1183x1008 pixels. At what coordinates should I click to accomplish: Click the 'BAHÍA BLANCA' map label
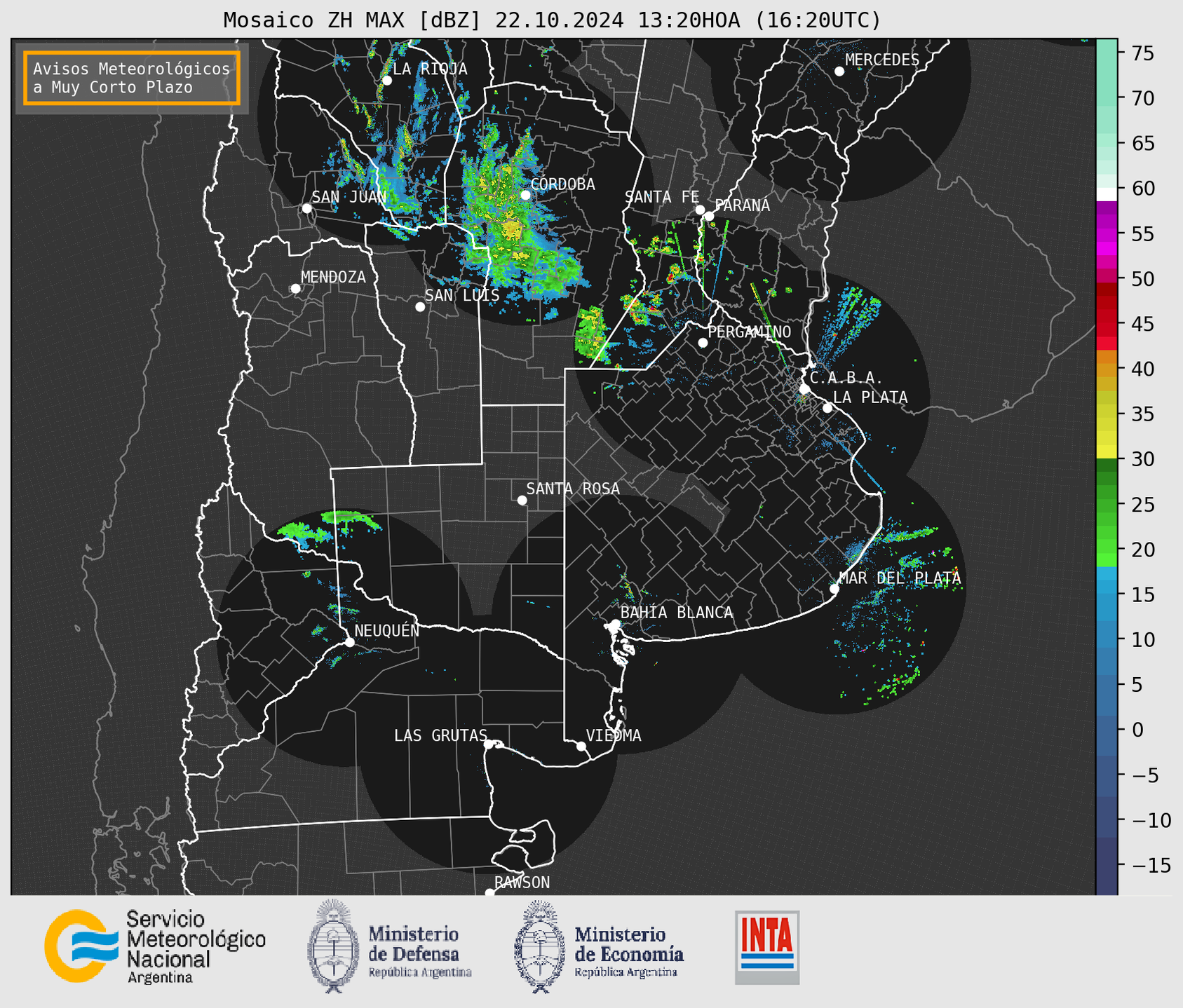pos(677,613)
